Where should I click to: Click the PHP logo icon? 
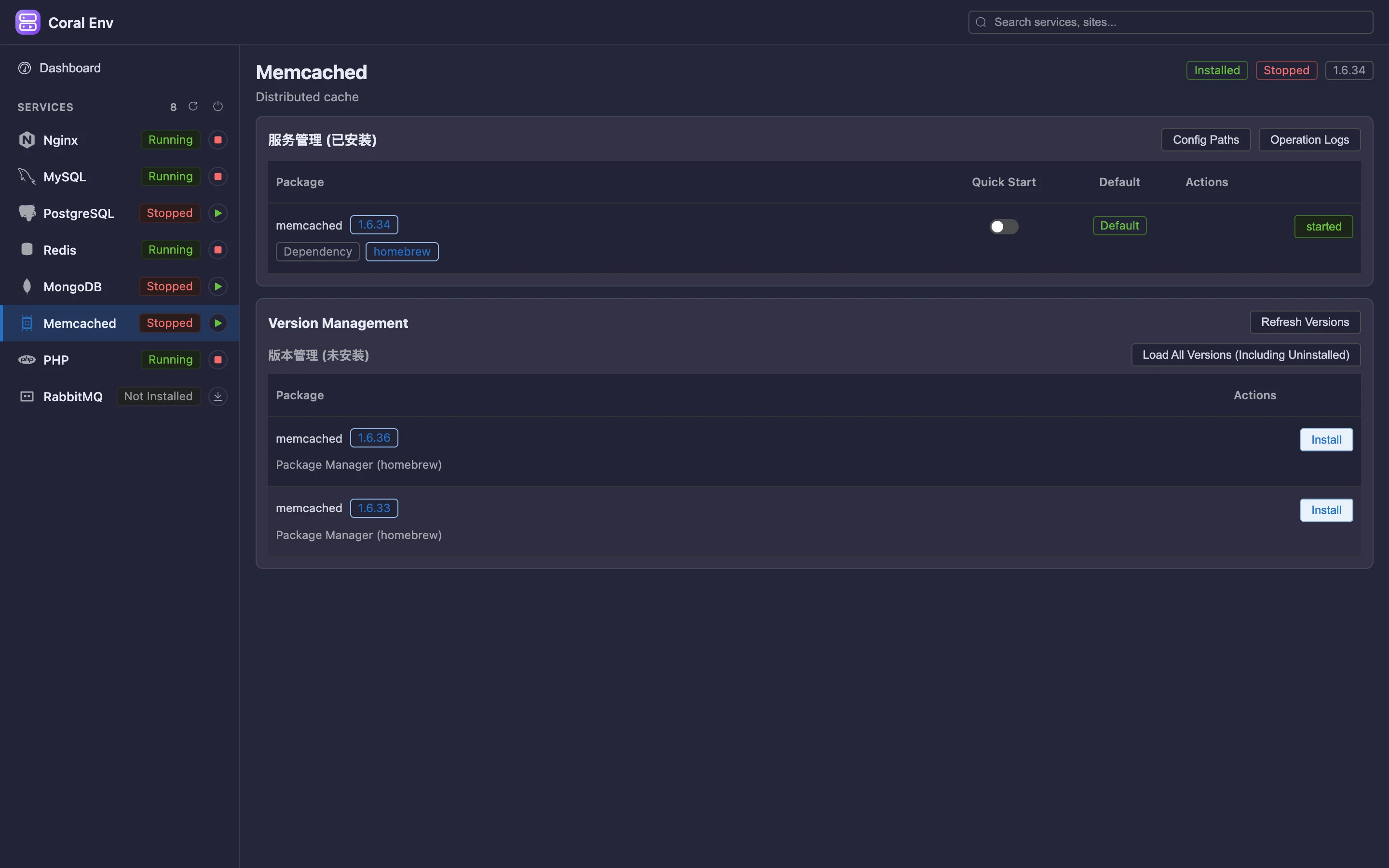click(27, 360)
